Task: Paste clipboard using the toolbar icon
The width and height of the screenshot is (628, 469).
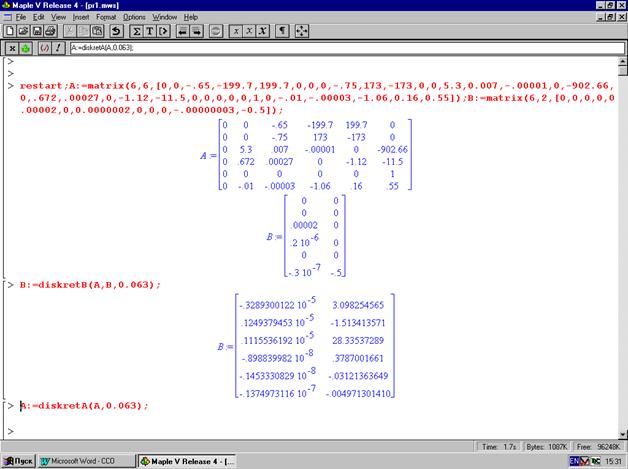Action: [97, 31]
